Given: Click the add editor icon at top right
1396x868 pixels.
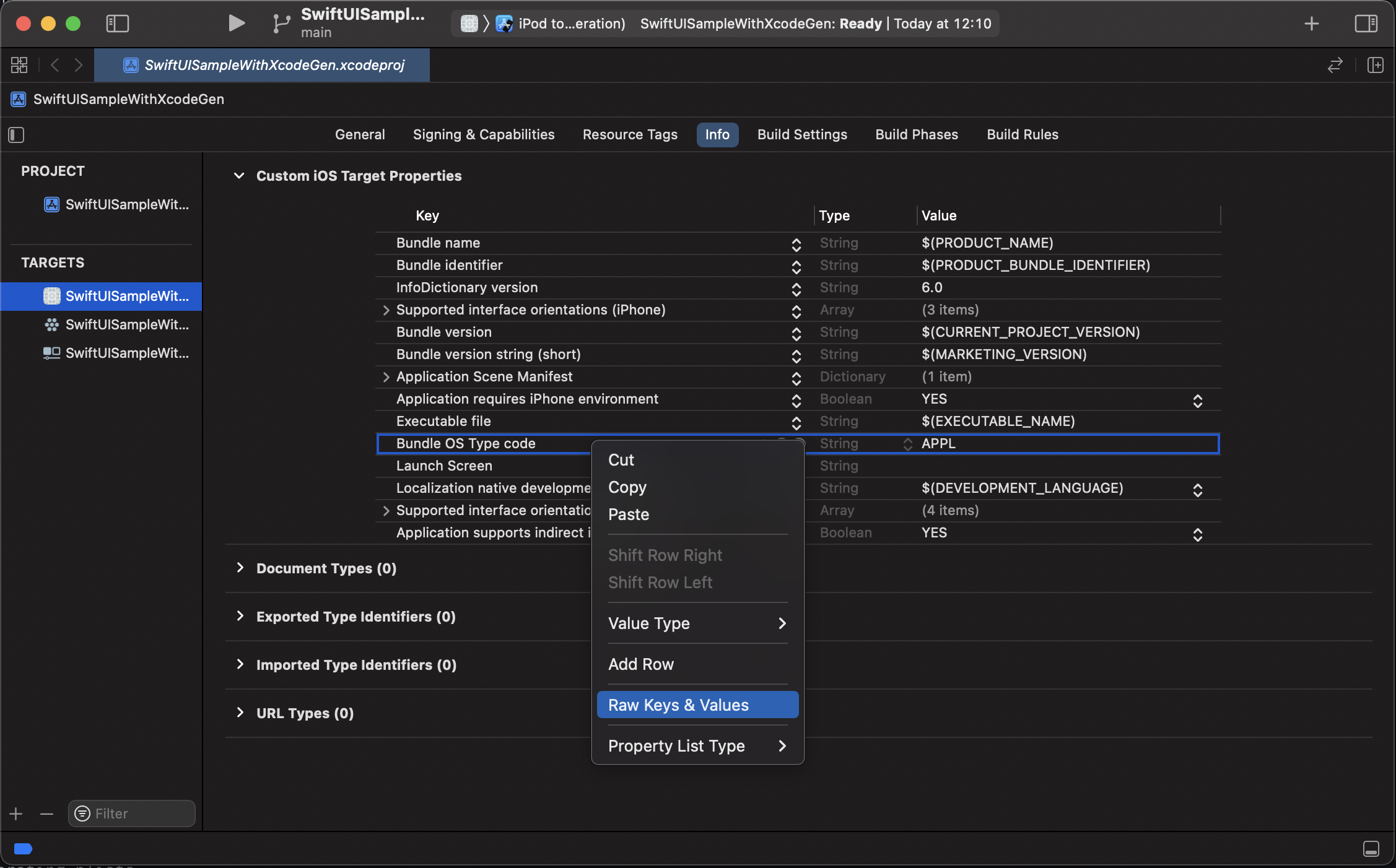Looking at the screenshot, I should 1375,65.
